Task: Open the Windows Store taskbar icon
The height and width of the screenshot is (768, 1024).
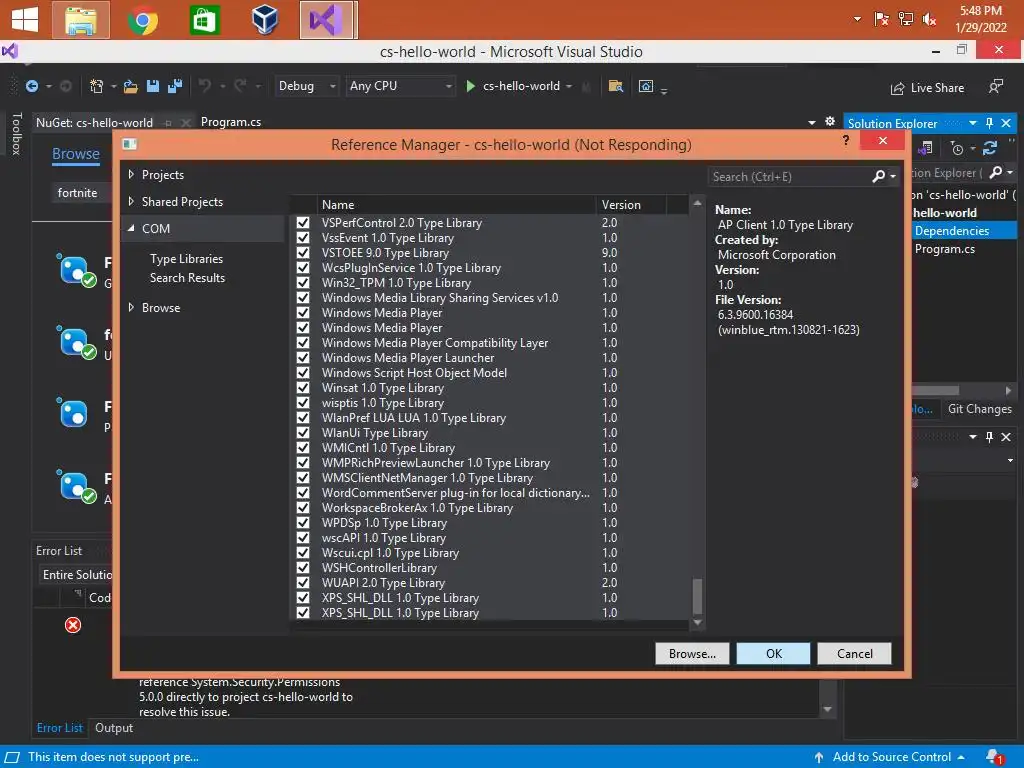Action: point(204,20)
